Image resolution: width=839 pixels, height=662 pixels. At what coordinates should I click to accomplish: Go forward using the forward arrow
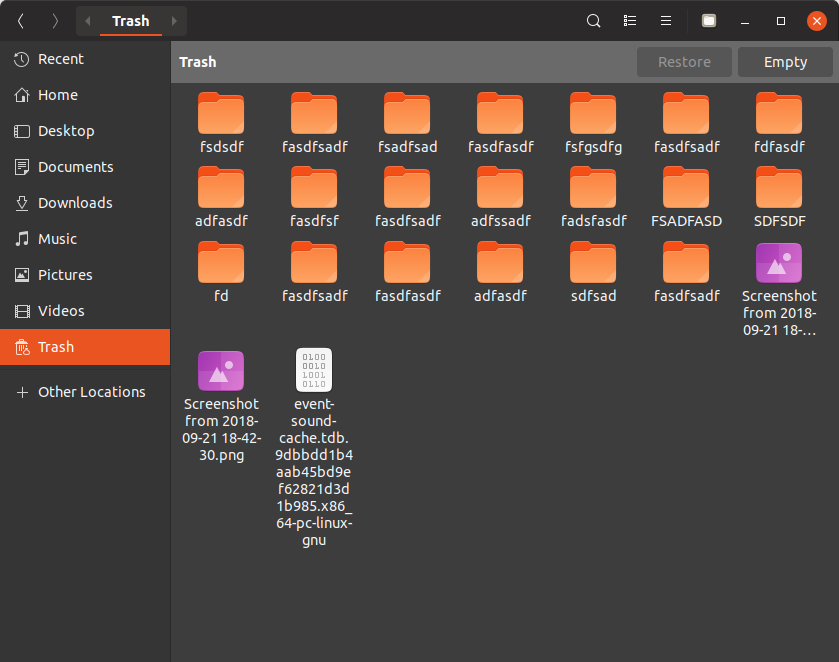tap(55, 21)
